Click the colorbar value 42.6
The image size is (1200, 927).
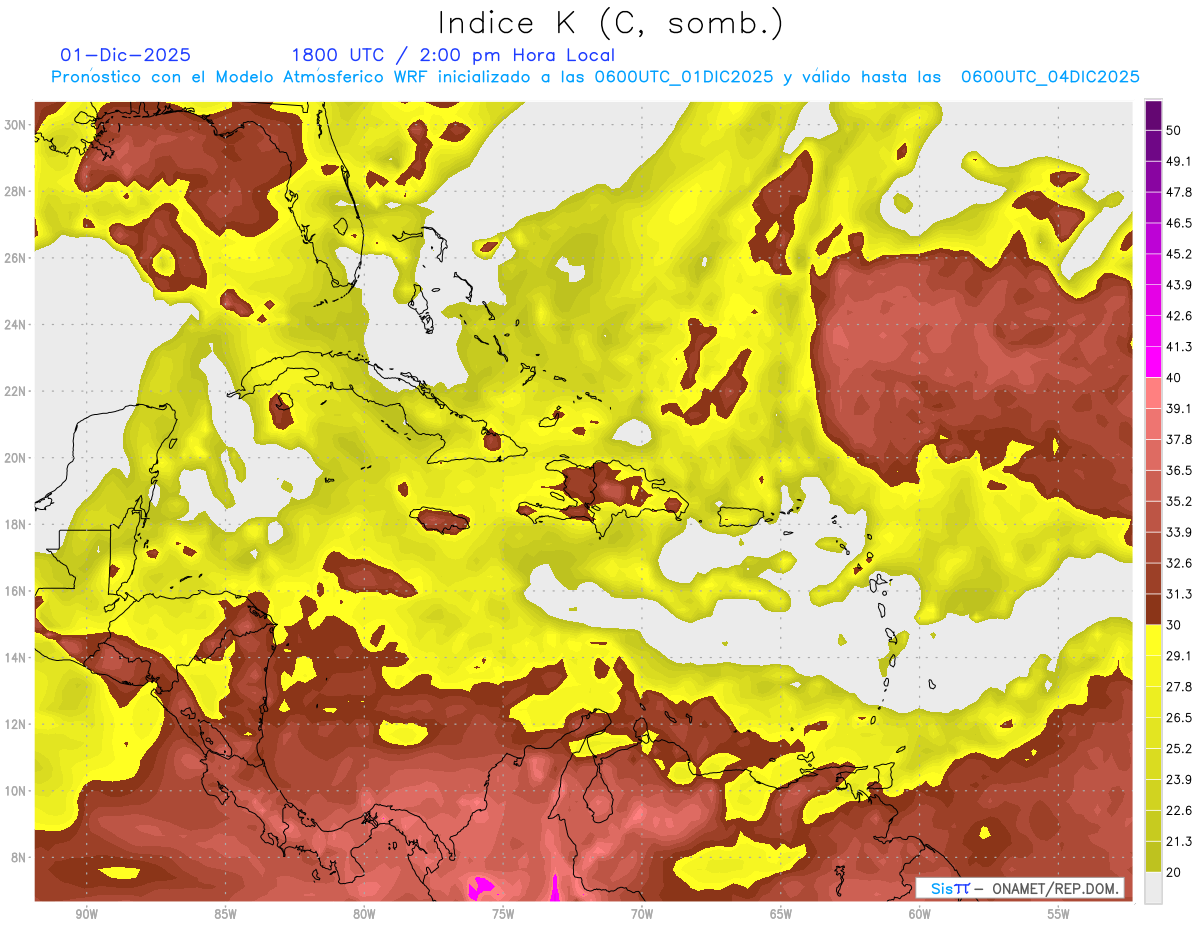1179,316
